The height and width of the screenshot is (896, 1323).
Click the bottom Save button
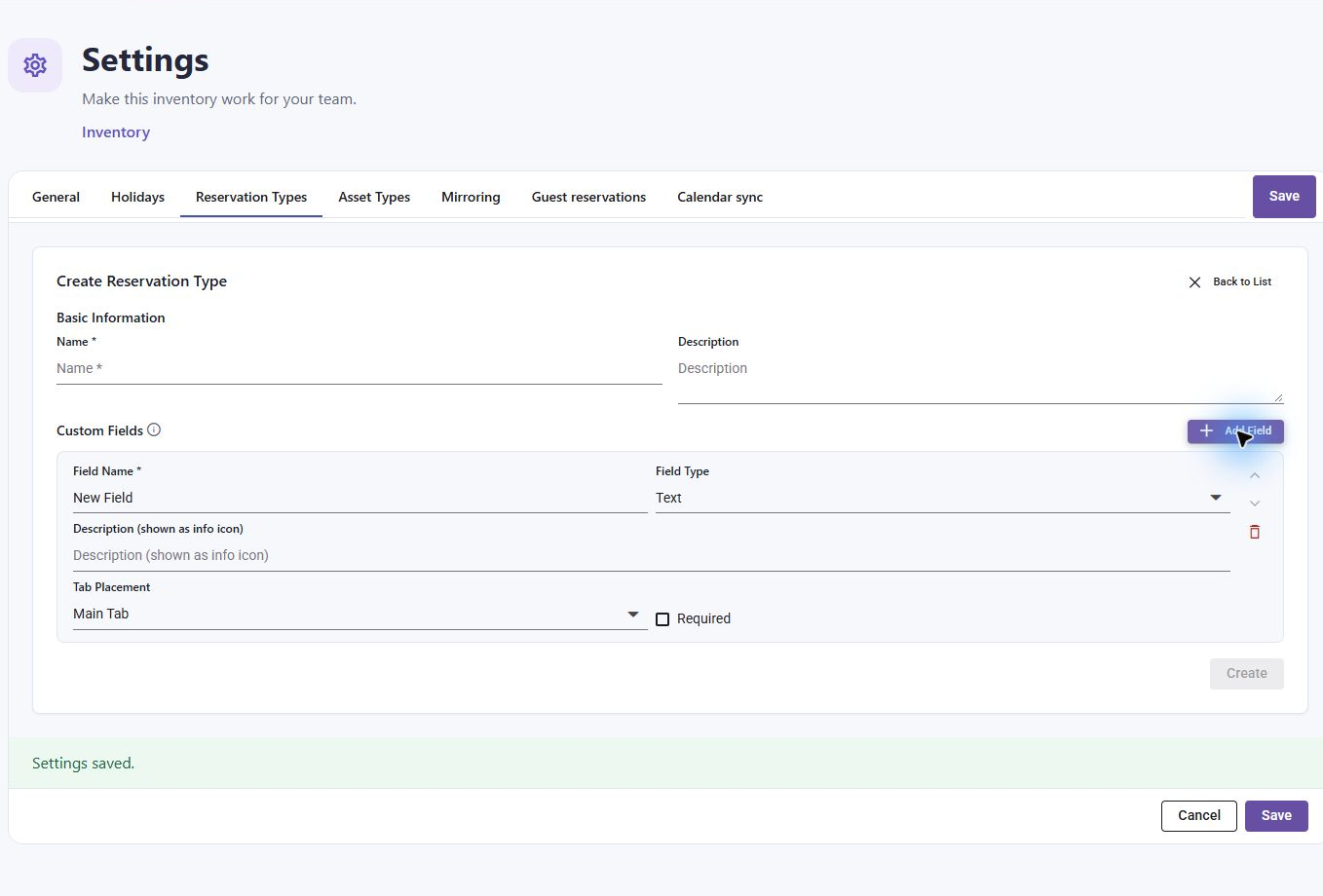click(x=1276, y=816)
